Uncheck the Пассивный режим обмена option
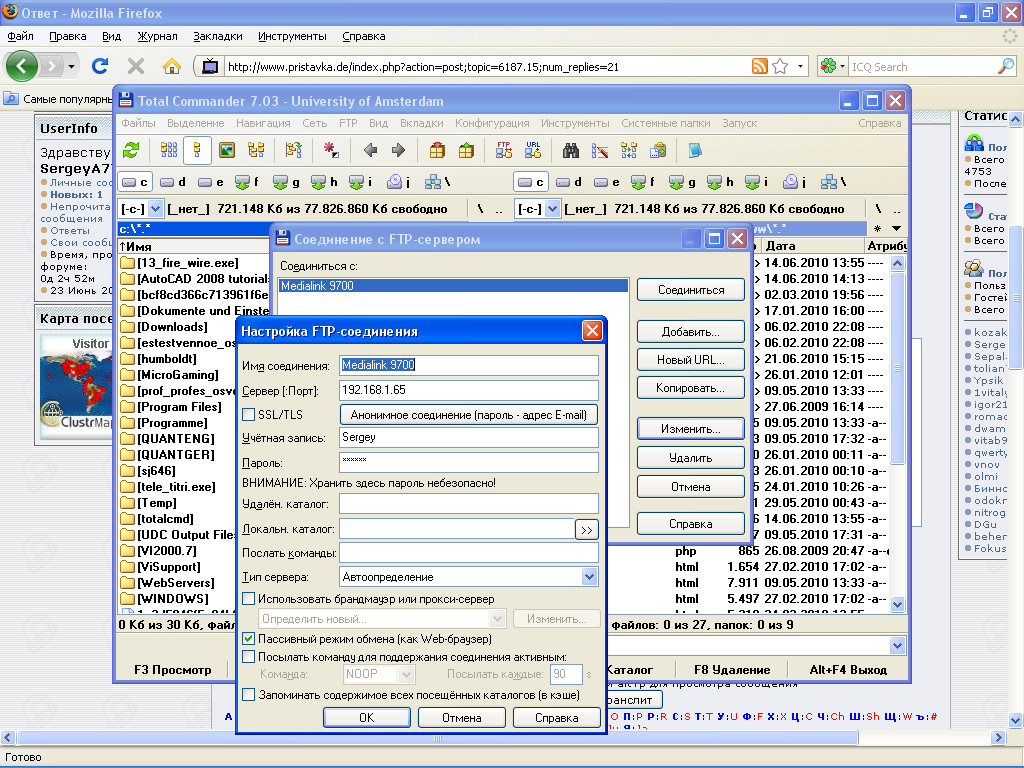This screenshot has height=768, width=1024. tap(249, 638)
